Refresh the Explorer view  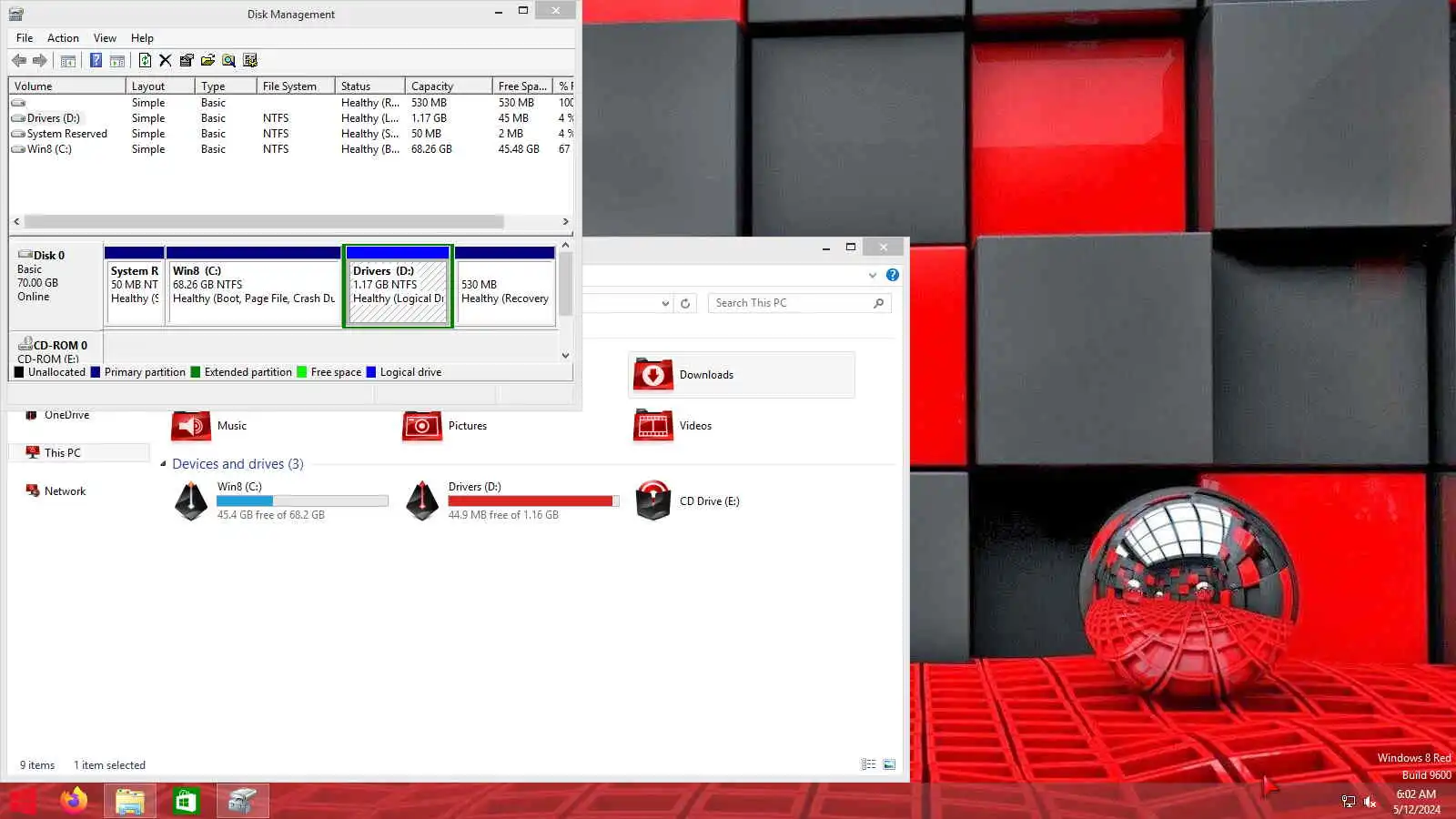pos(685,304)
